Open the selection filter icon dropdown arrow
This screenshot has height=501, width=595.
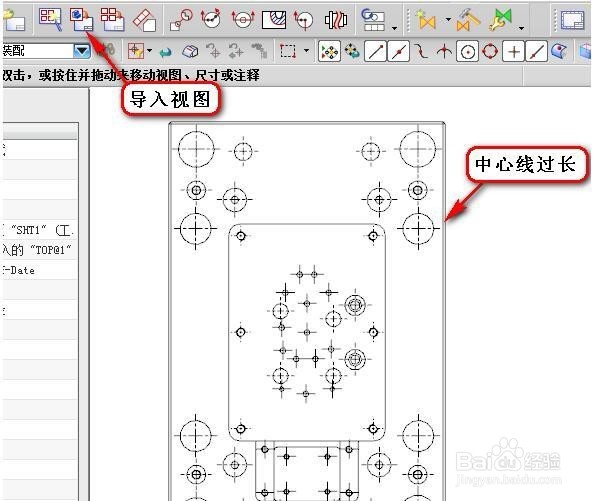coord(150,50)
